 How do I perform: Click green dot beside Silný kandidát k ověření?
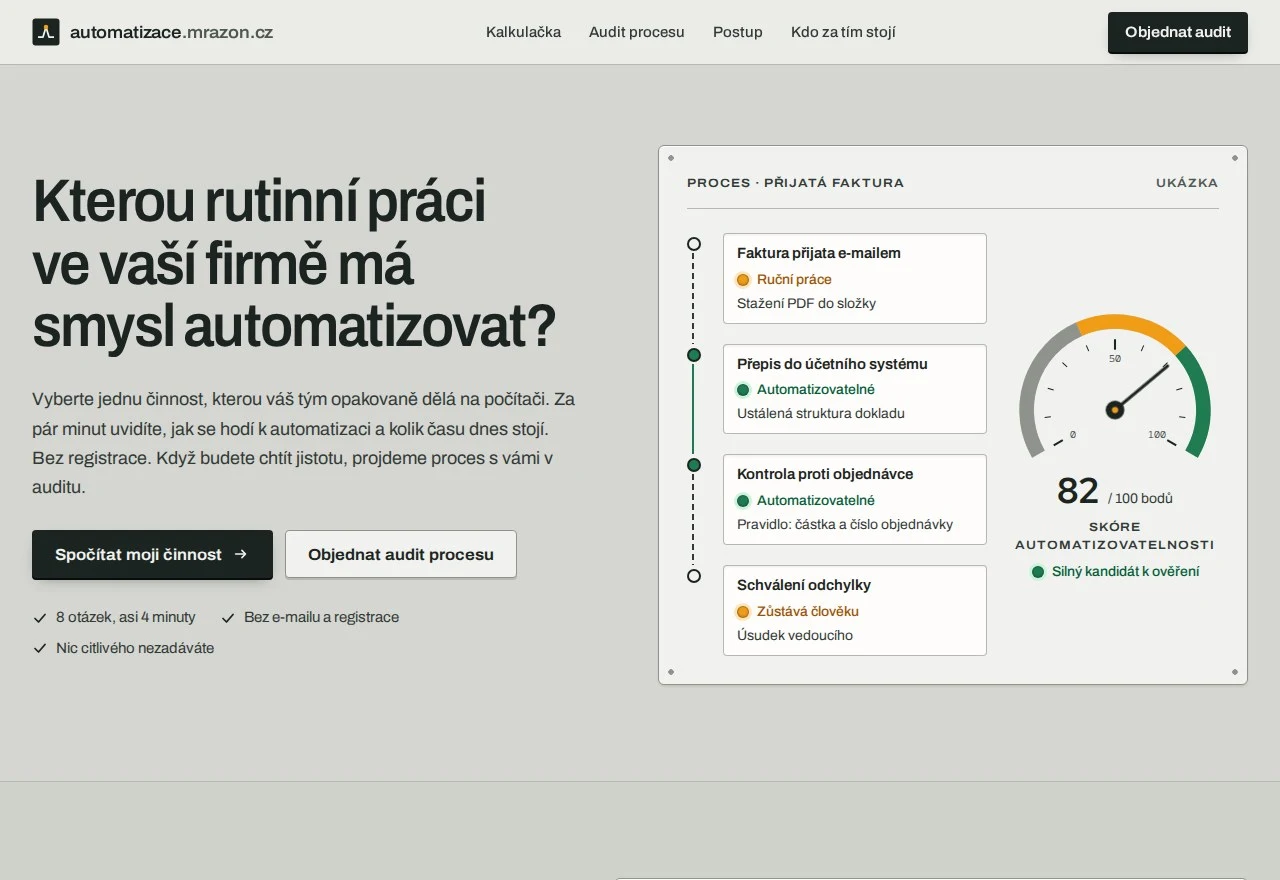1038,572
